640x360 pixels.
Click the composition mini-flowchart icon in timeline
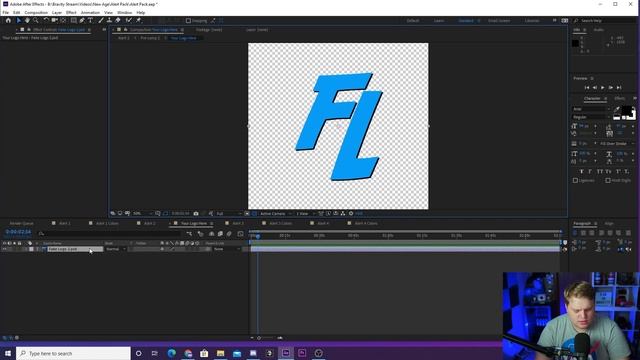189,234
